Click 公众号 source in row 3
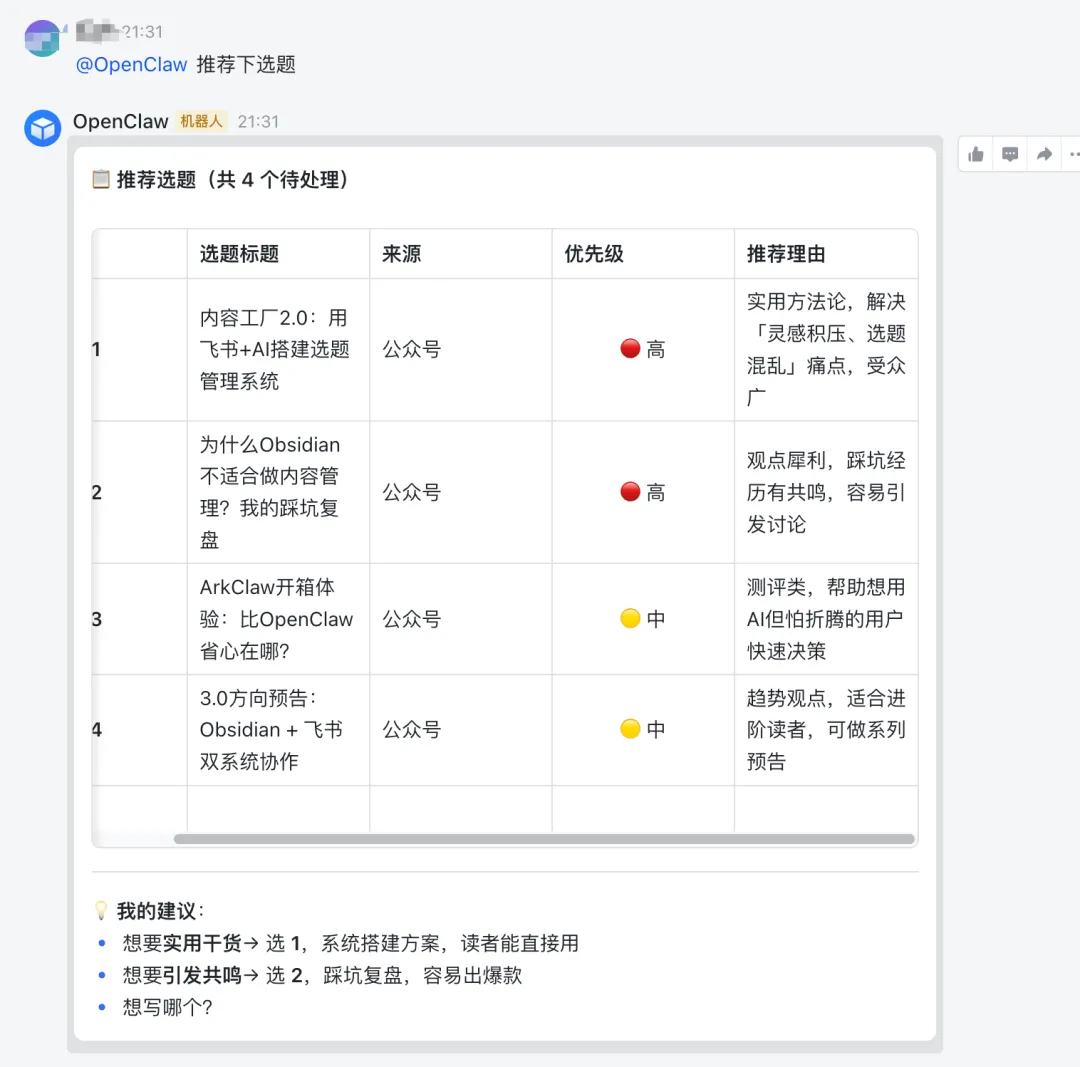This screenshot has width=1080, height=1067. [x=412, y=619]
